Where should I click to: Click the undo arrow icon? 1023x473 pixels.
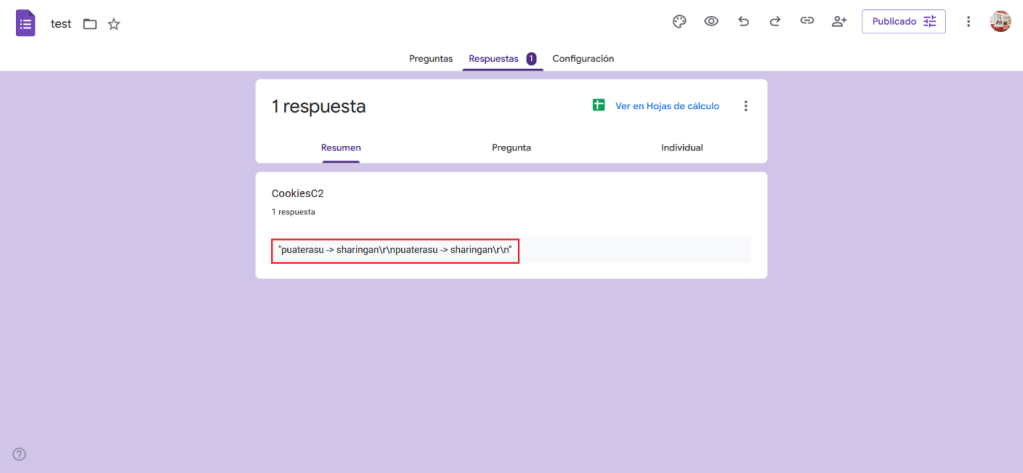click(743, 21)
